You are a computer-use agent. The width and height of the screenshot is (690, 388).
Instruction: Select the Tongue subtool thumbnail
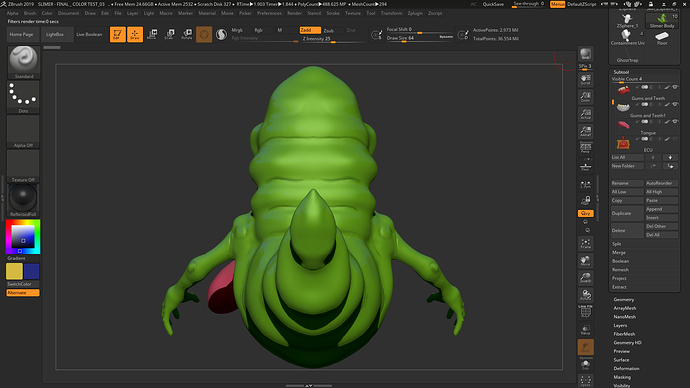623,125
